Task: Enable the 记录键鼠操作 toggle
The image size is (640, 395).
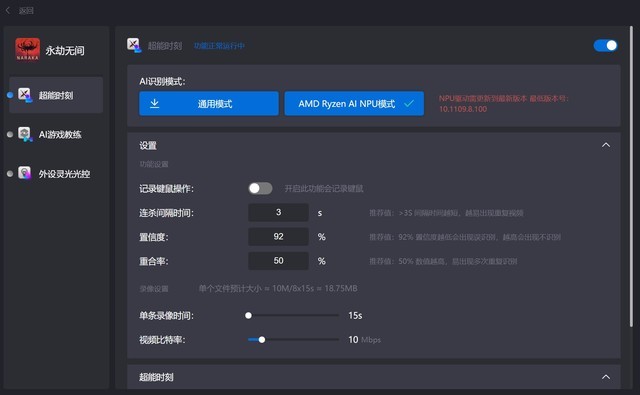Action: (x=260, y=188)
